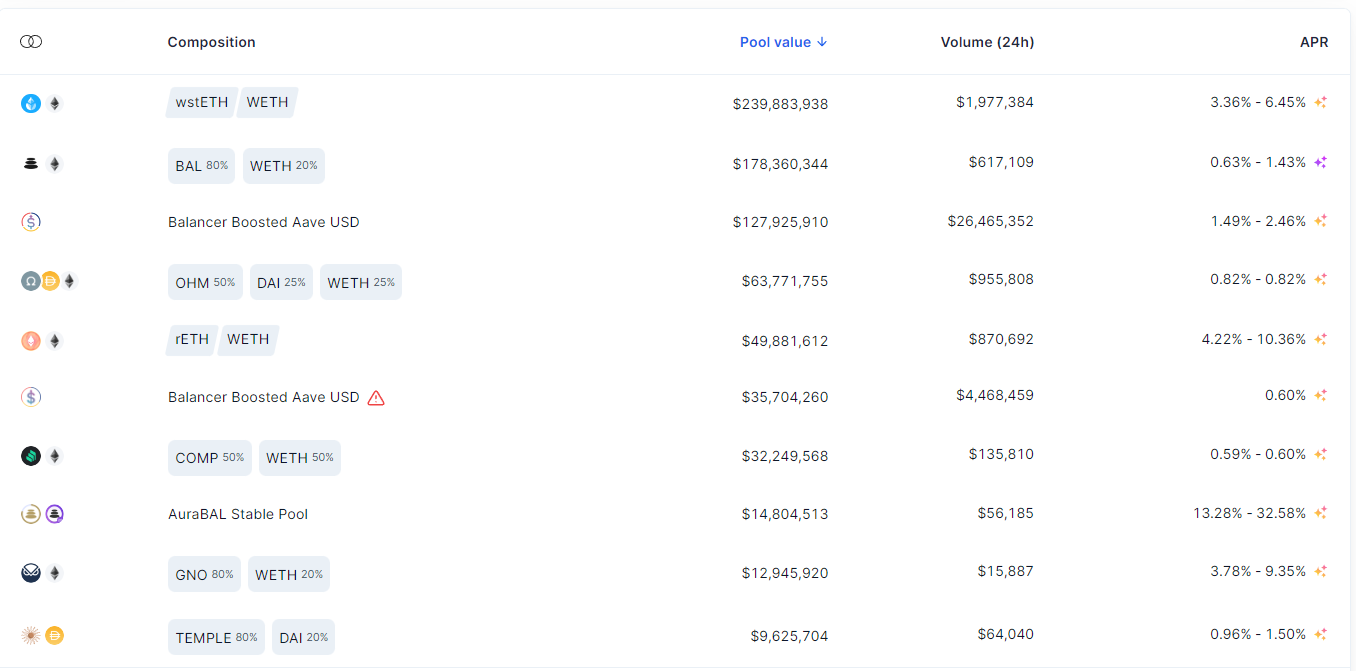Screen dimensions: 1356x671
Task: Click APR sparkle icon next to 13.28% - 32.58%
Action: tap(1321, 513)
